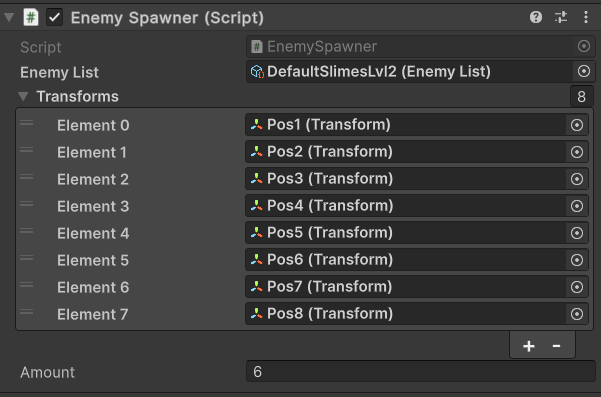Collapse the Transforms array foldout
Viewport: 601px width, 397px height.
(x=23, y=97)
